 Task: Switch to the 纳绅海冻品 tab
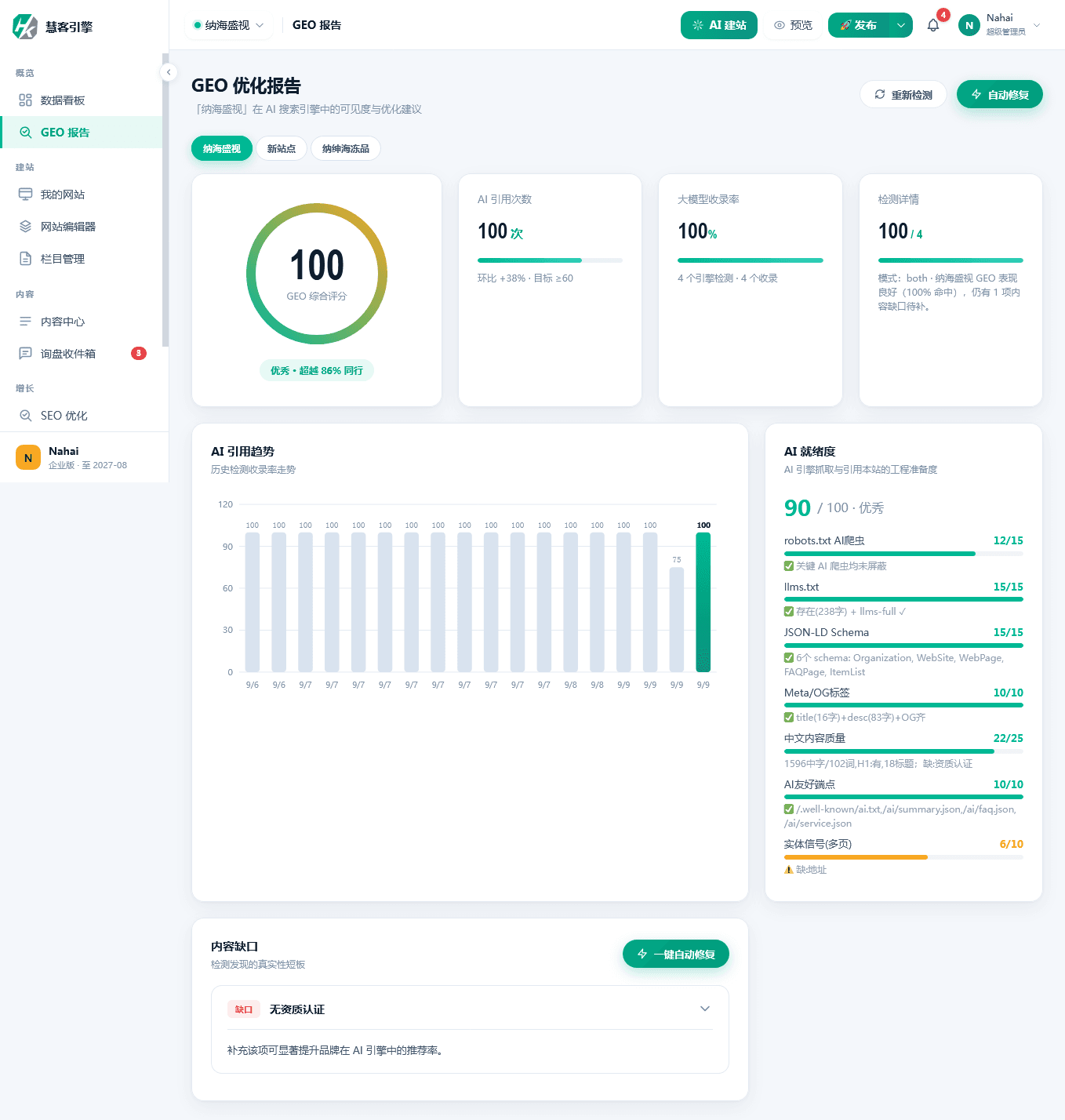[346, 148]
